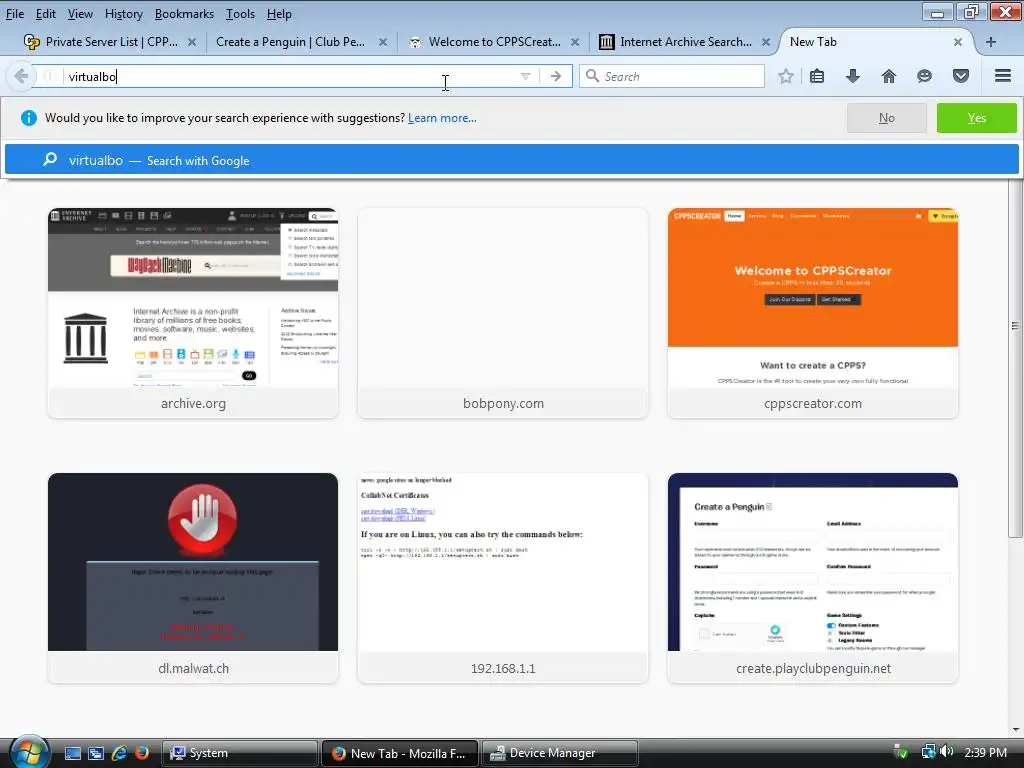
Task: Open the URL history dropdown arrow
Action: 525,76
